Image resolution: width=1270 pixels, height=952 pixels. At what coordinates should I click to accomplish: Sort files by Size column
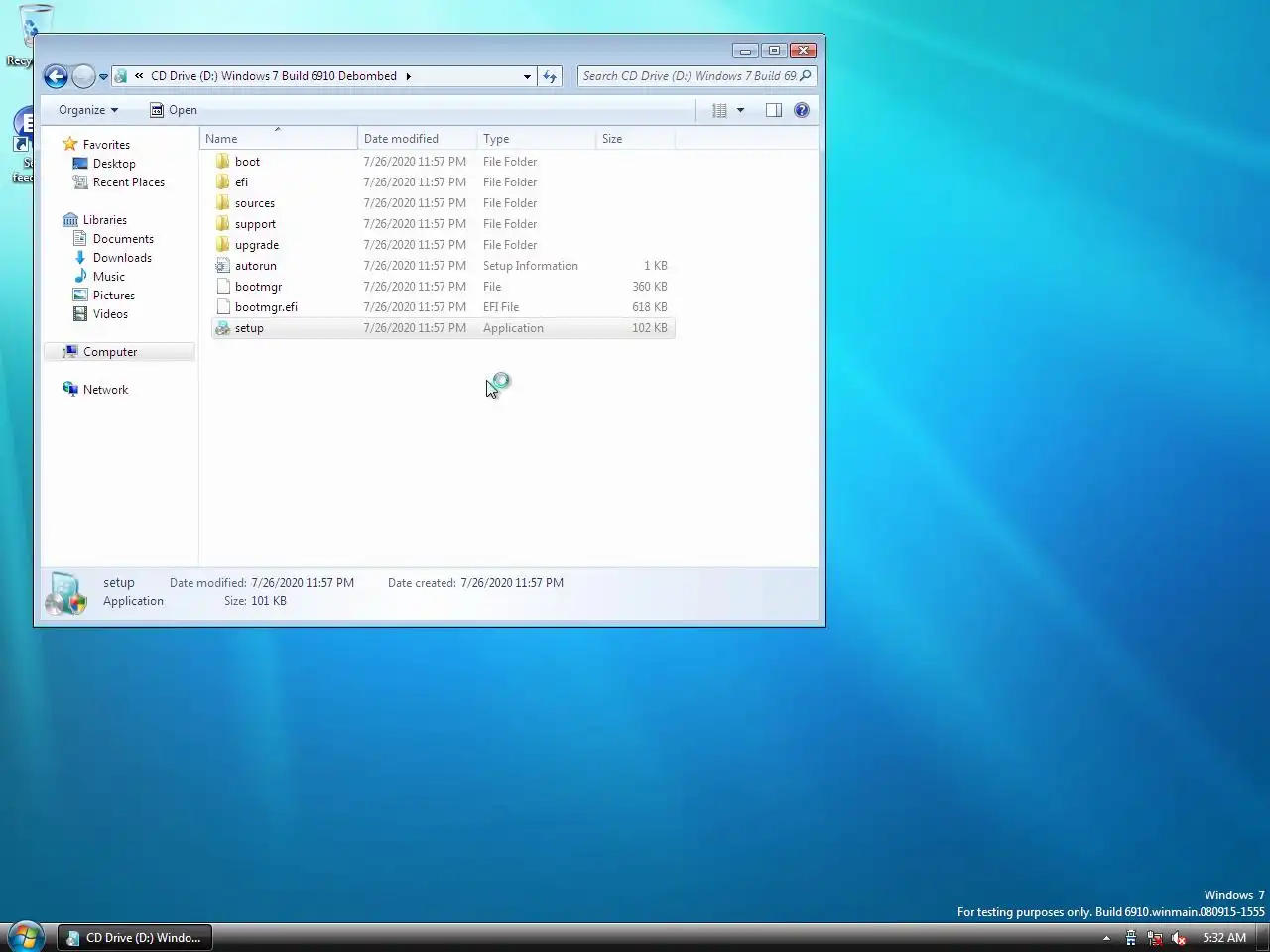pos(635,139)
